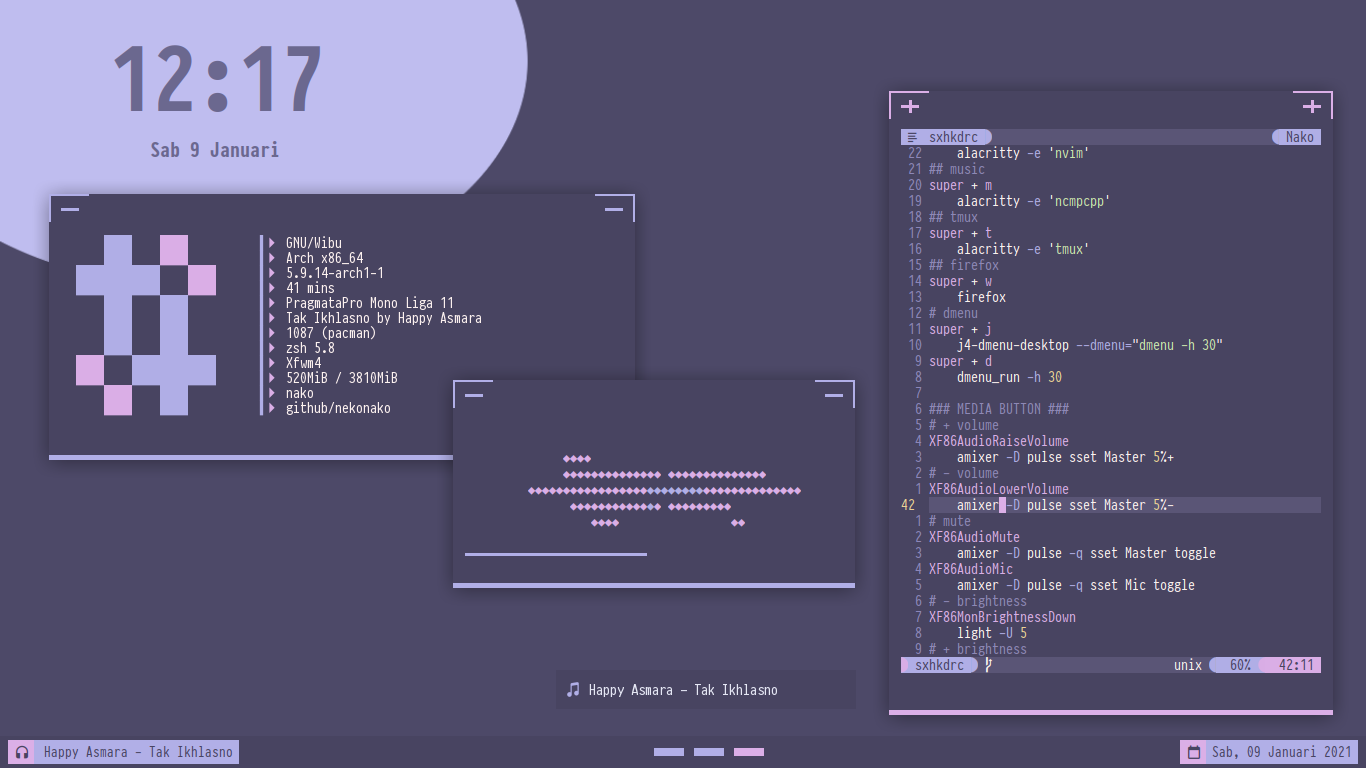Place cursor on the ## tmux comment line
This screenshot has height=768, width=1366.
953,217
